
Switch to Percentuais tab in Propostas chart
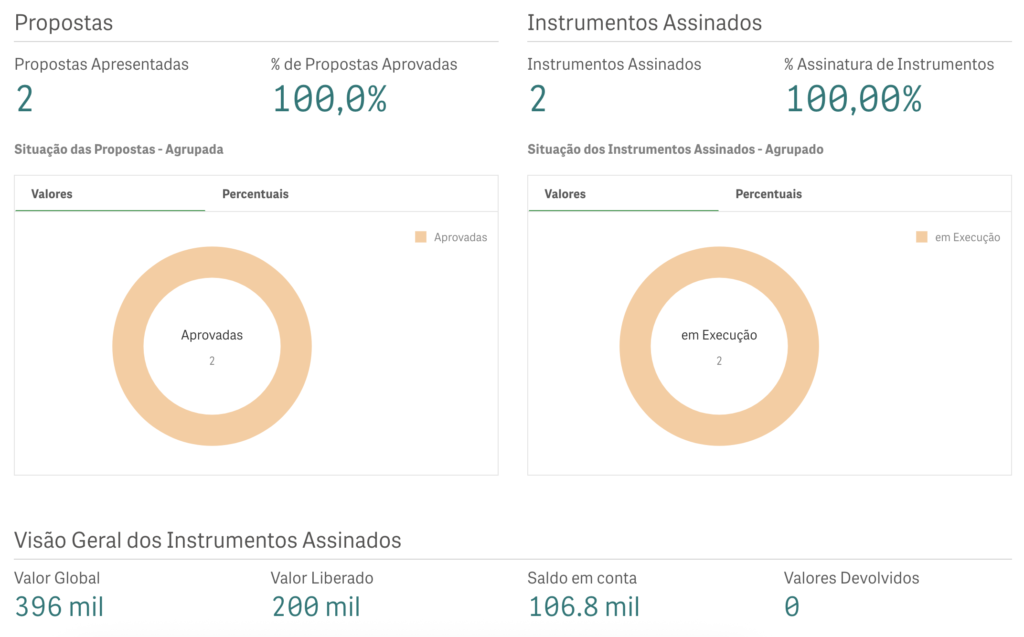255,194
